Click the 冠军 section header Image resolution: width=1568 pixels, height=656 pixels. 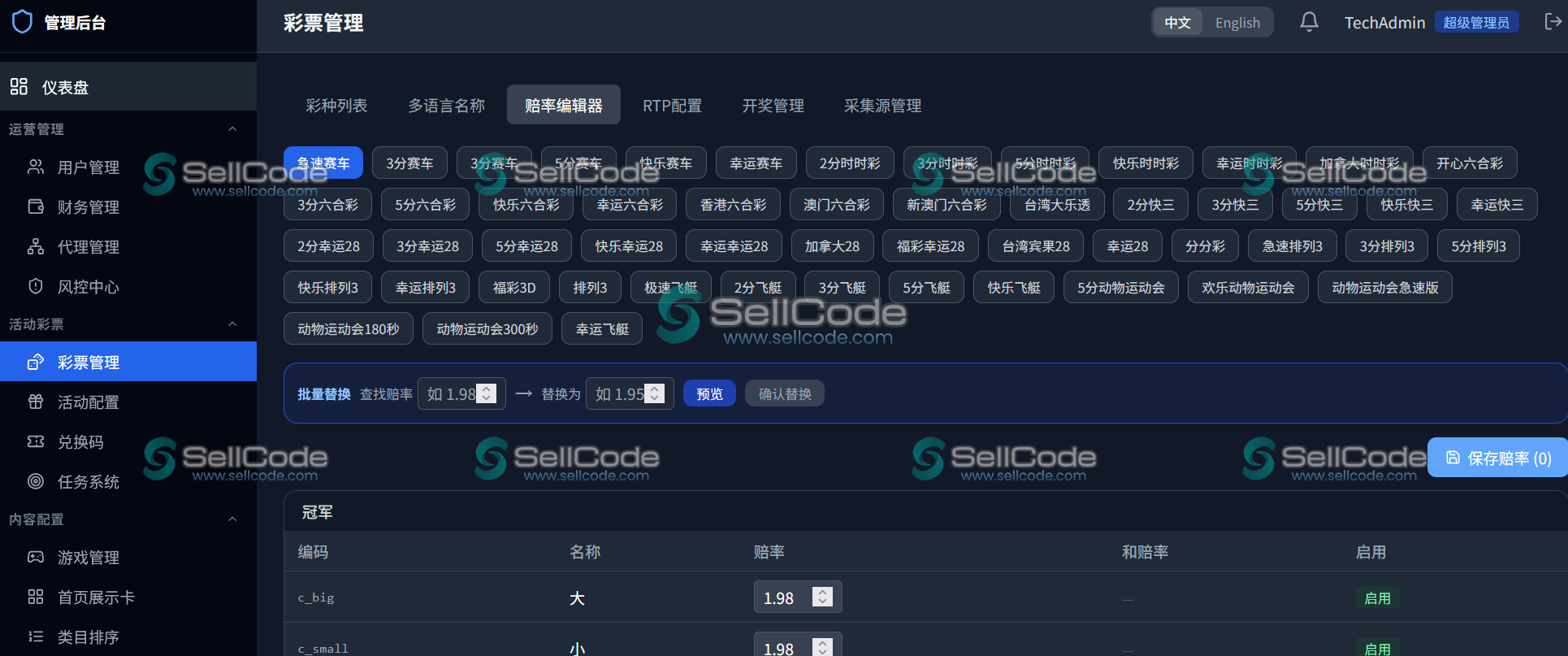(x=317, y=511)
